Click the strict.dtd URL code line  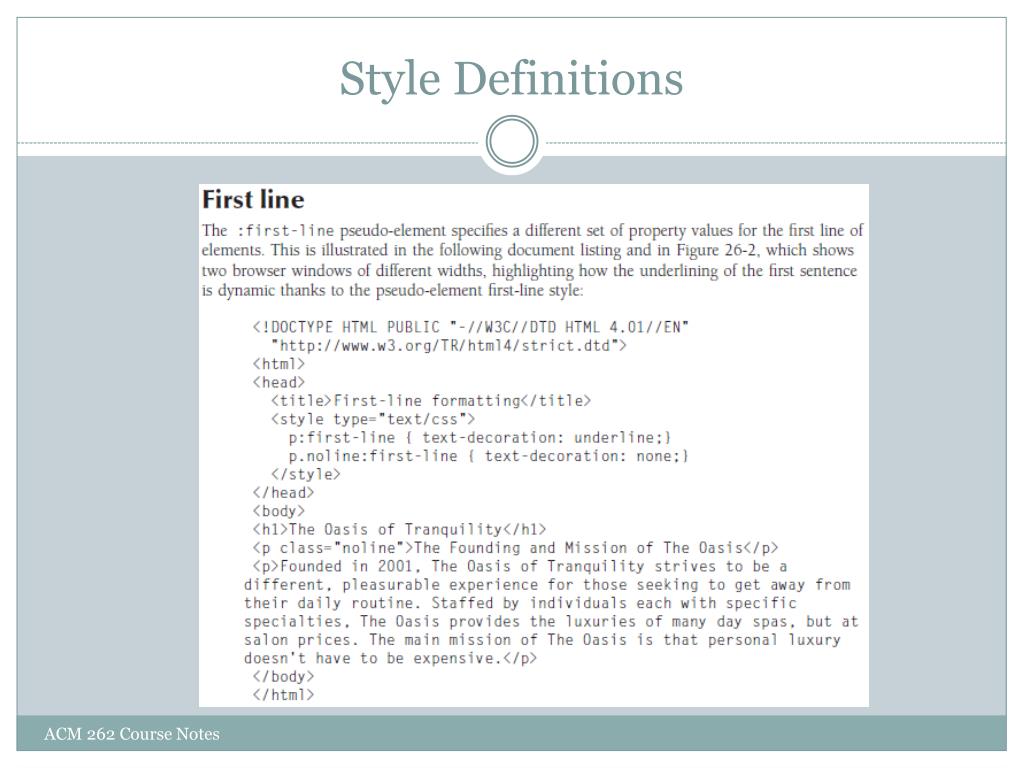[449, 345]
